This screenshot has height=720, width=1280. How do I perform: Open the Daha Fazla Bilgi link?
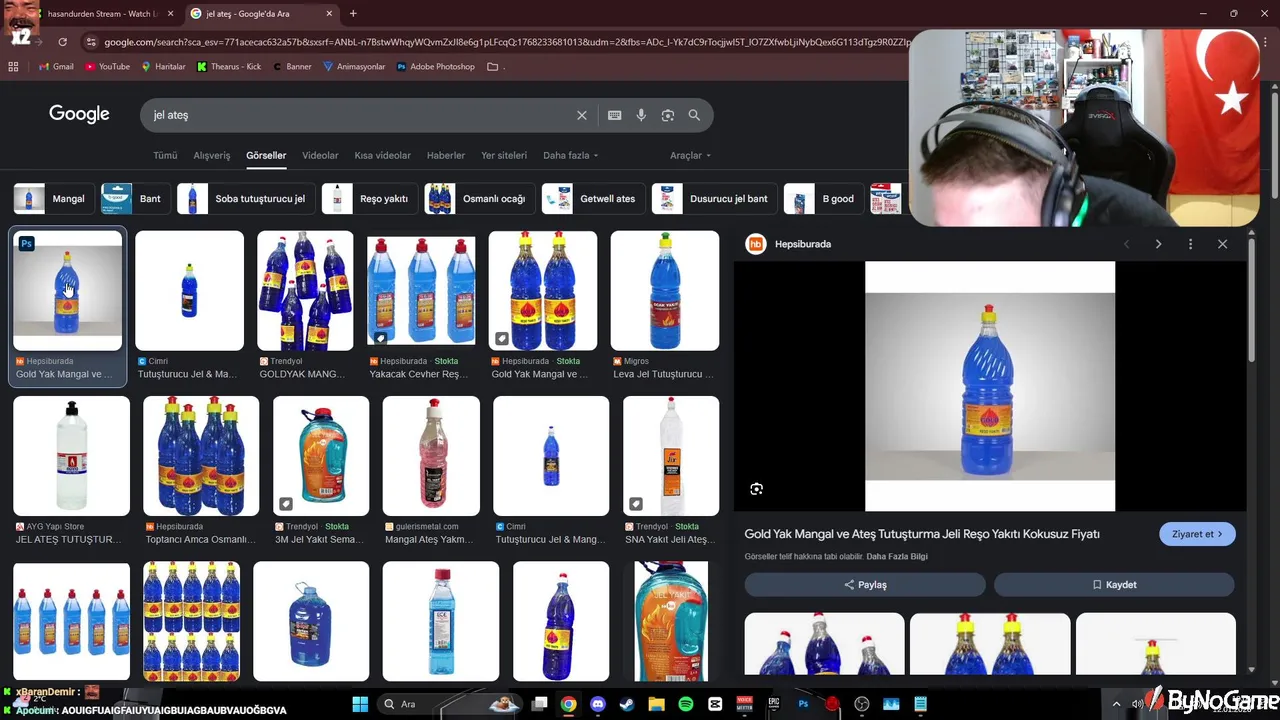897,557
